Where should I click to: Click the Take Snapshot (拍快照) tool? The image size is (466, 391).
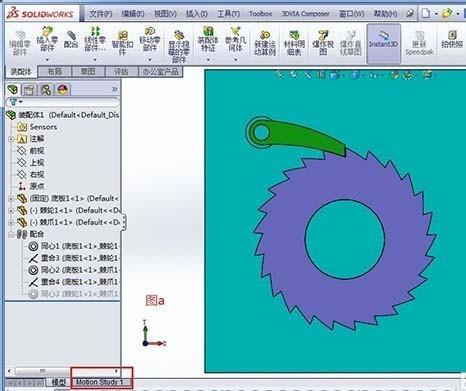(452, 39)
